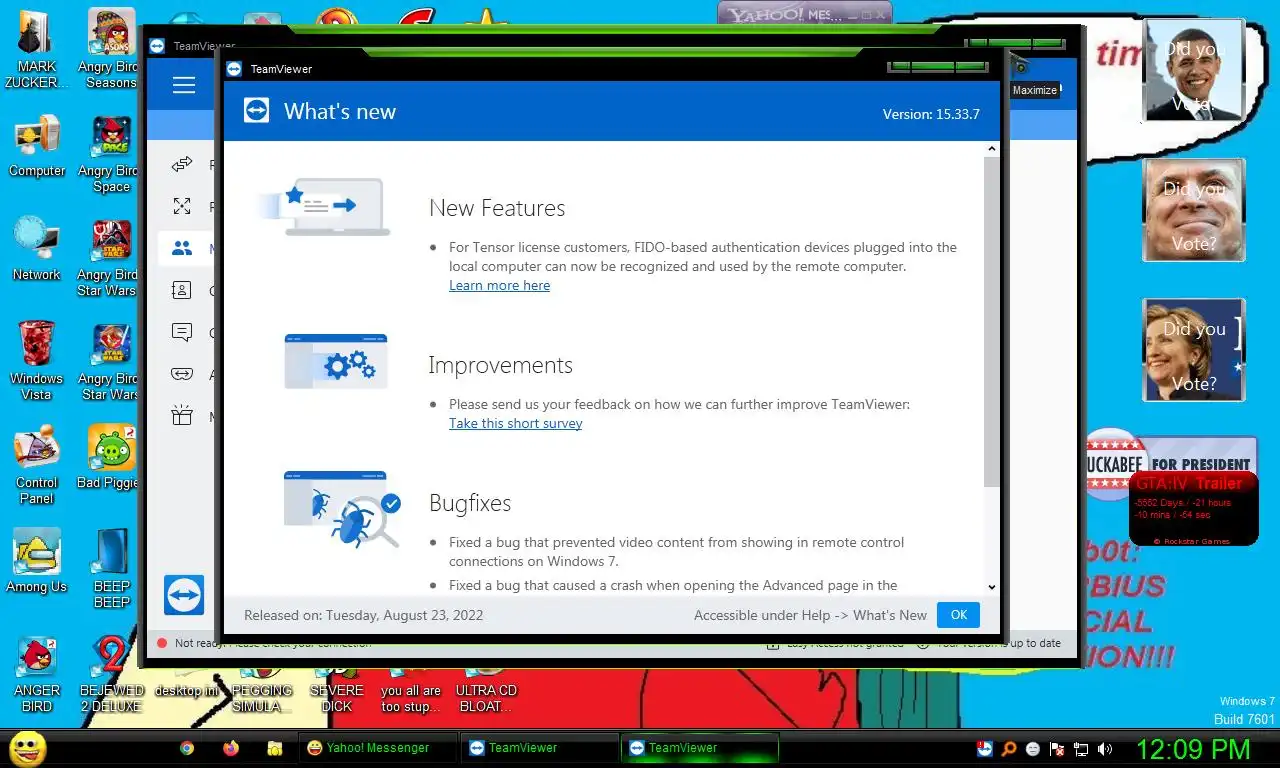Click the Yahoo! Messenger window title bar
Screen dimensions: 1280x768
click(x=804, y=14)
